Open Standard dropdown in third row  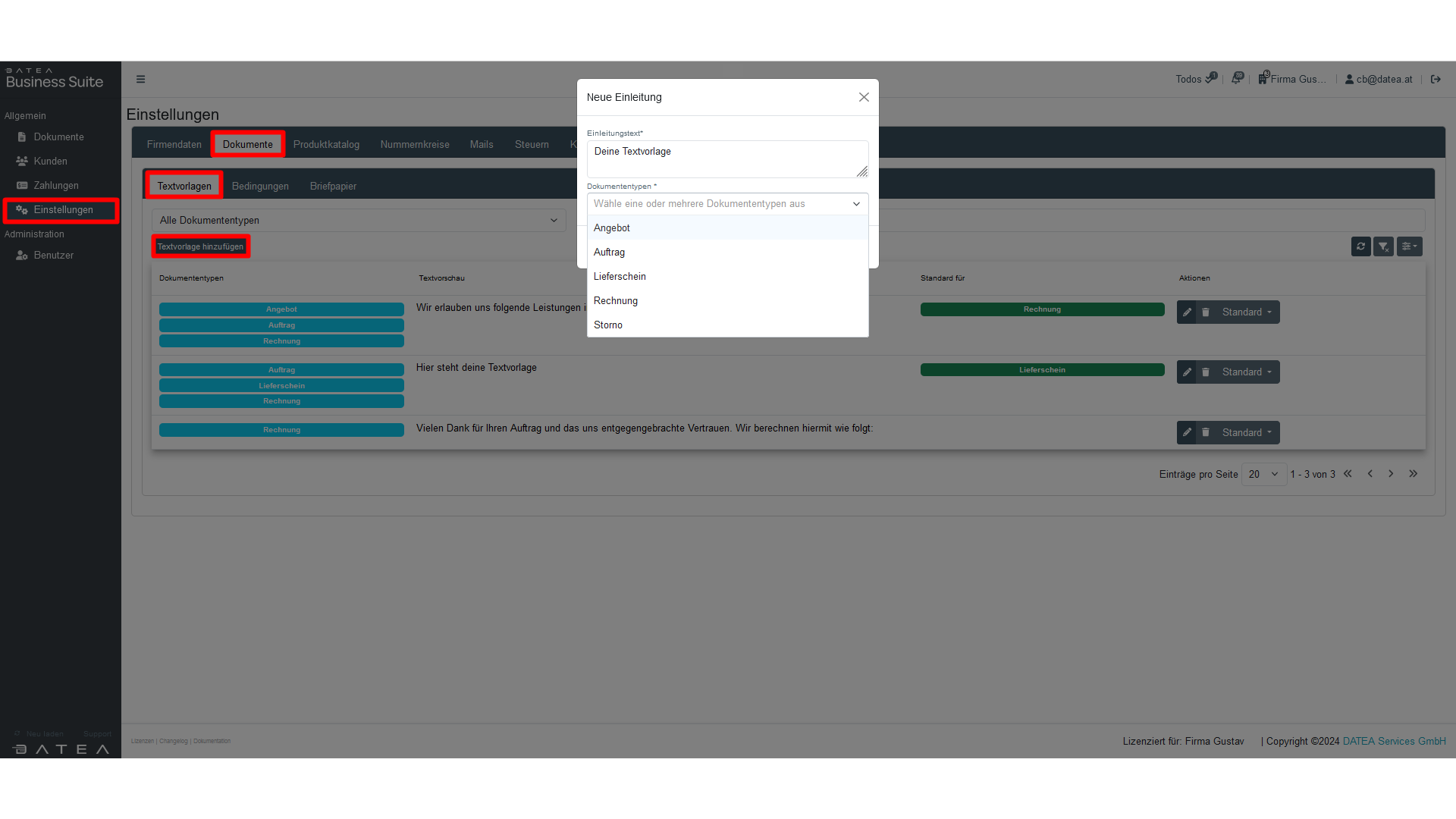point(1247,433)
